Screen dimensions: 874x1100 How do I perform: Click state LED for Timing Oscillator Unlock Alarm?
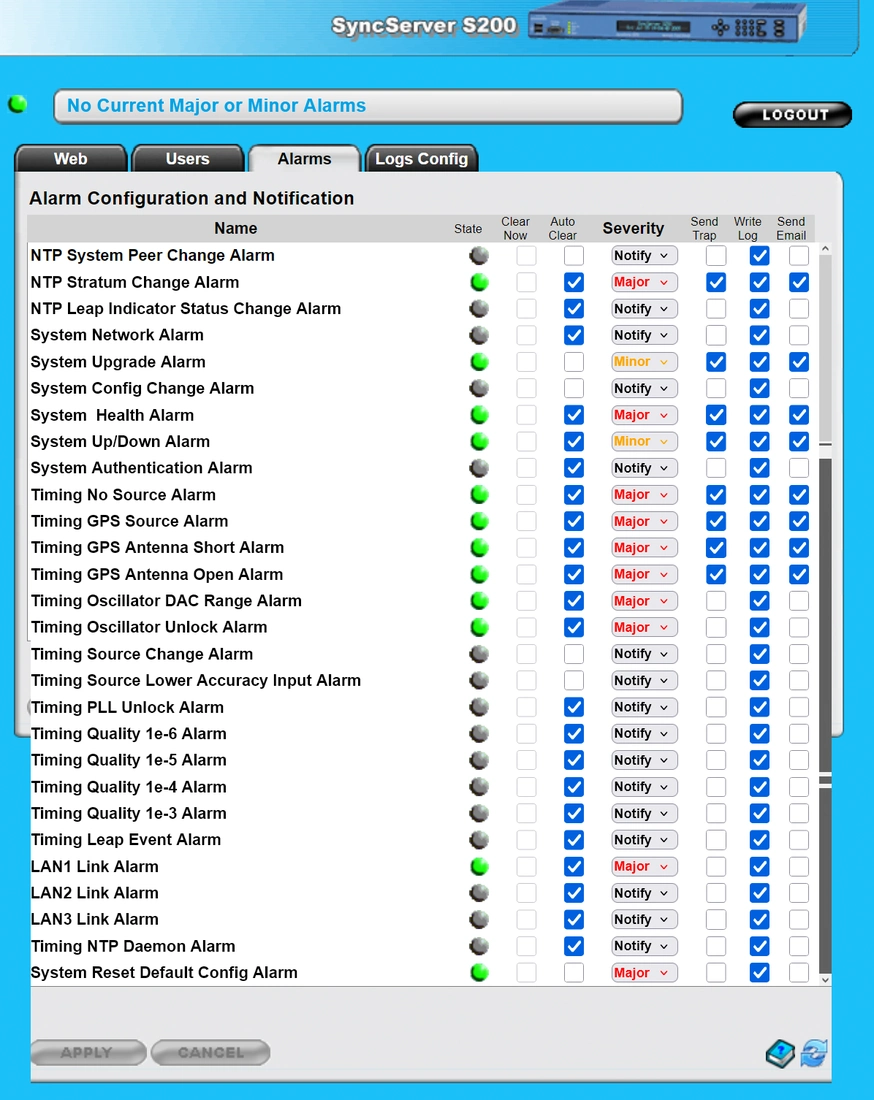pos(479,627)
